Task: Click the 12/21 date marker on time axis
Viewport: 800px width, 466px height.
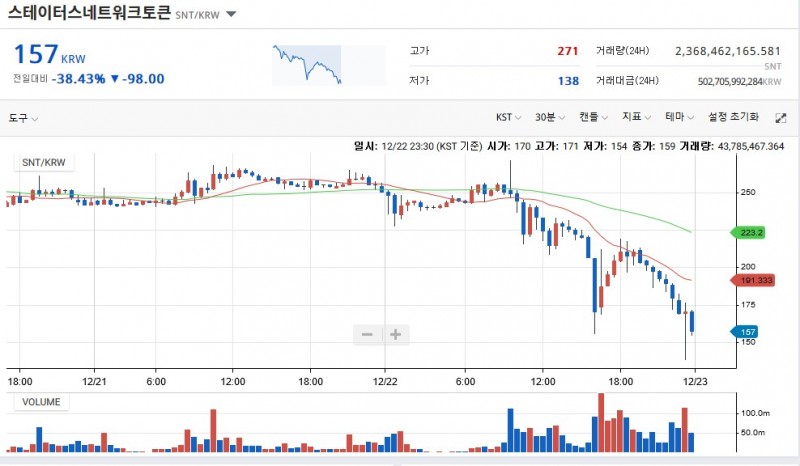Action: [x=94, y=381]
